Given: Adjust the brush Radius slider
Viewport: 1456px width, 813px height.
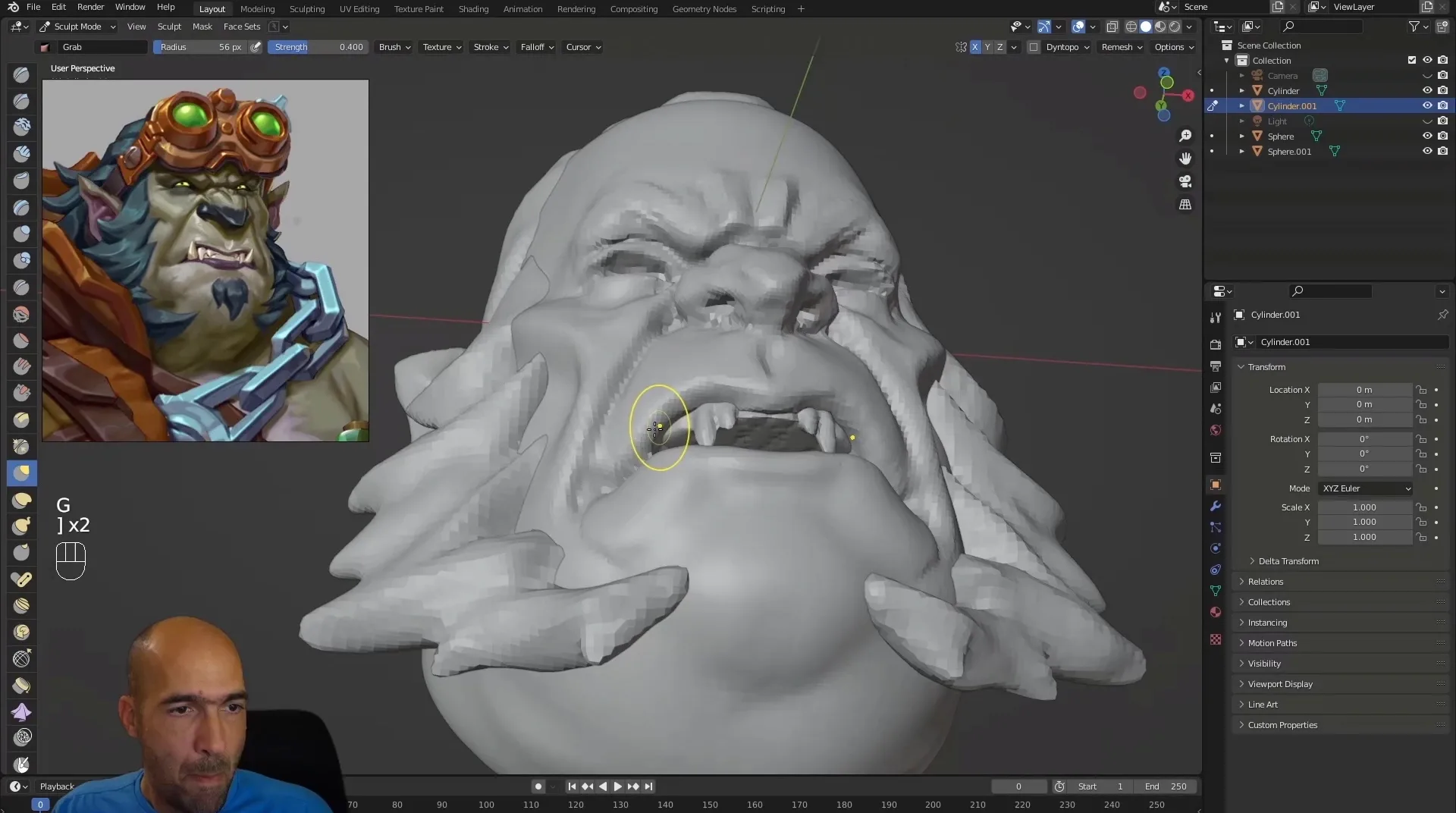Looking at the screenshot, I should 200,47.
